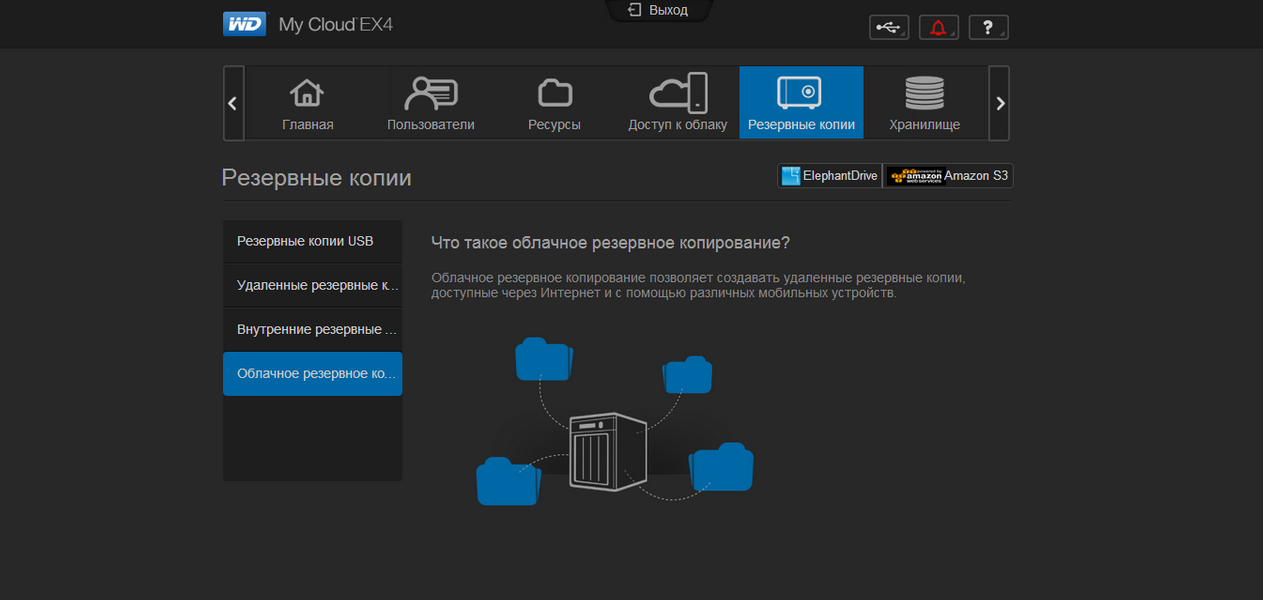Screen dimensions: 1263x600
Task: Open Ресурсы folder icon
Action: point(554,93)
